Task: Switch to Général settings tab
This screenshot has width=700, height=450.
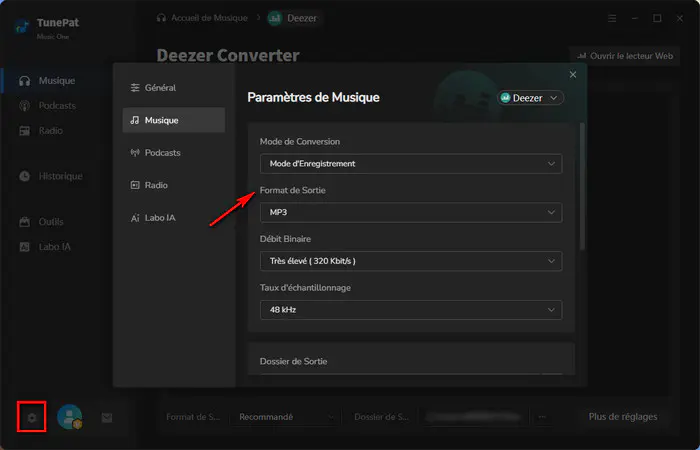Action: click(174, 88)
